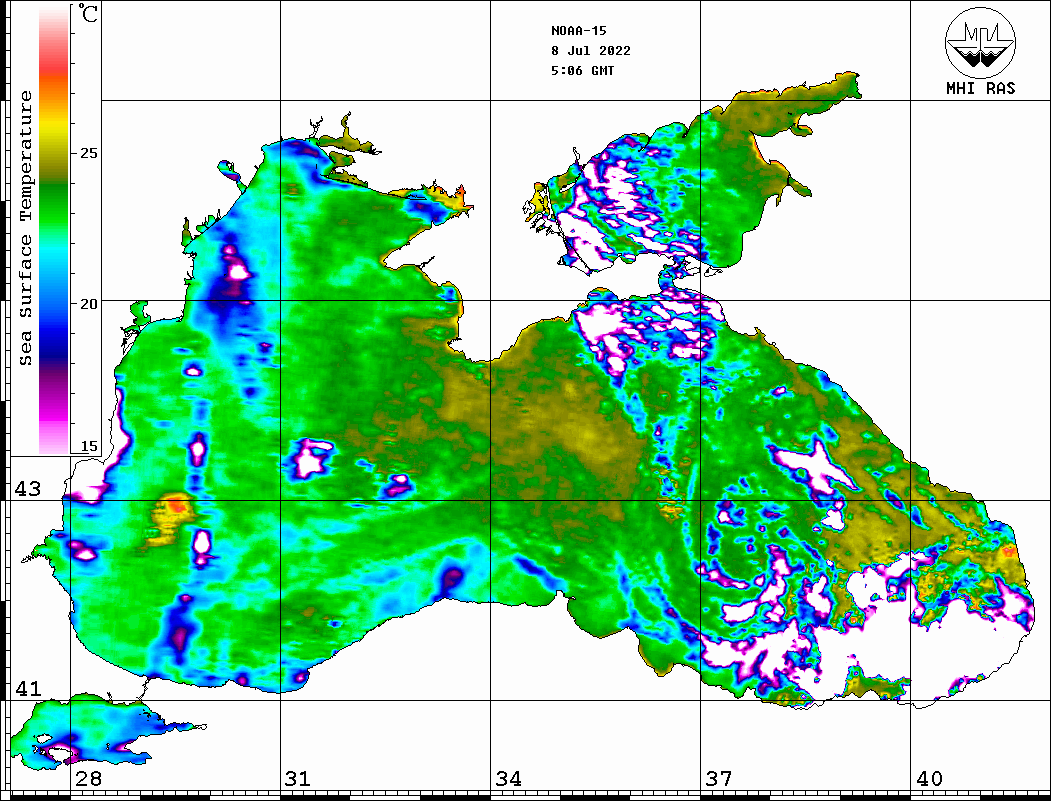Click the 'Sea Surface Temperature' vertical label

pos(25,228)
